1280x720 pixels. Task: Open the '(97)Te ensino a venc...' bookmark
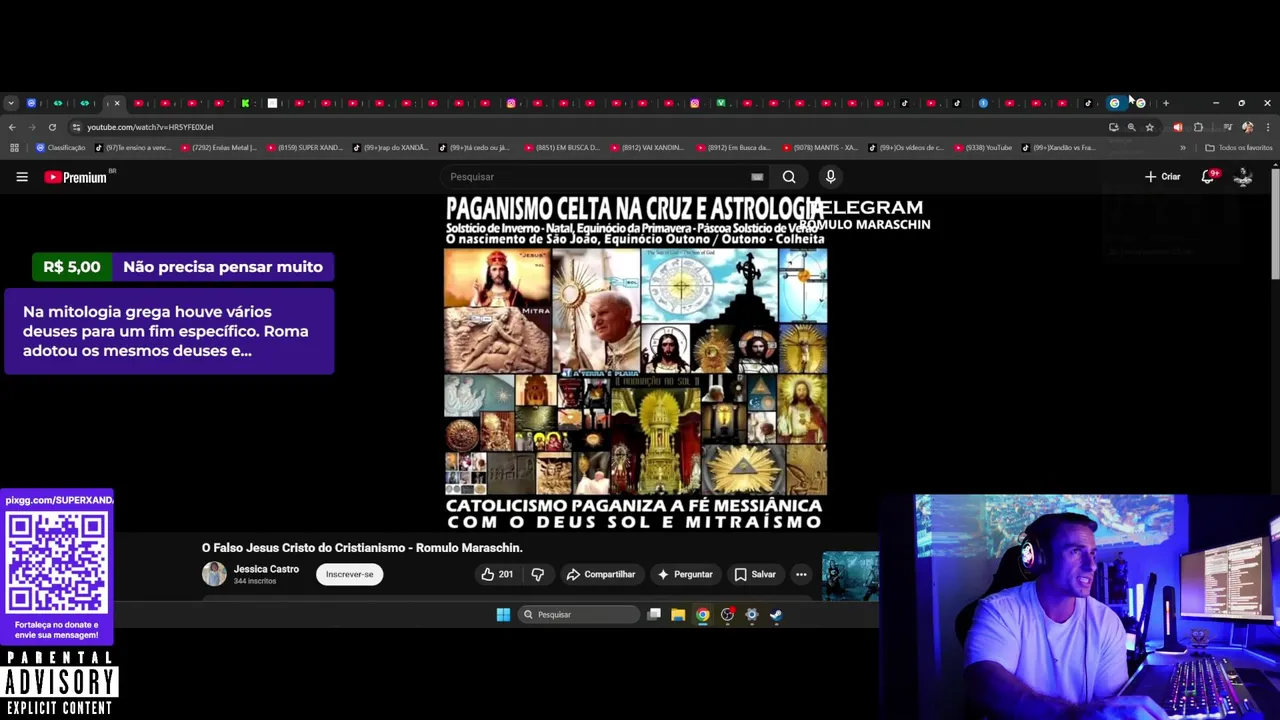135,148
